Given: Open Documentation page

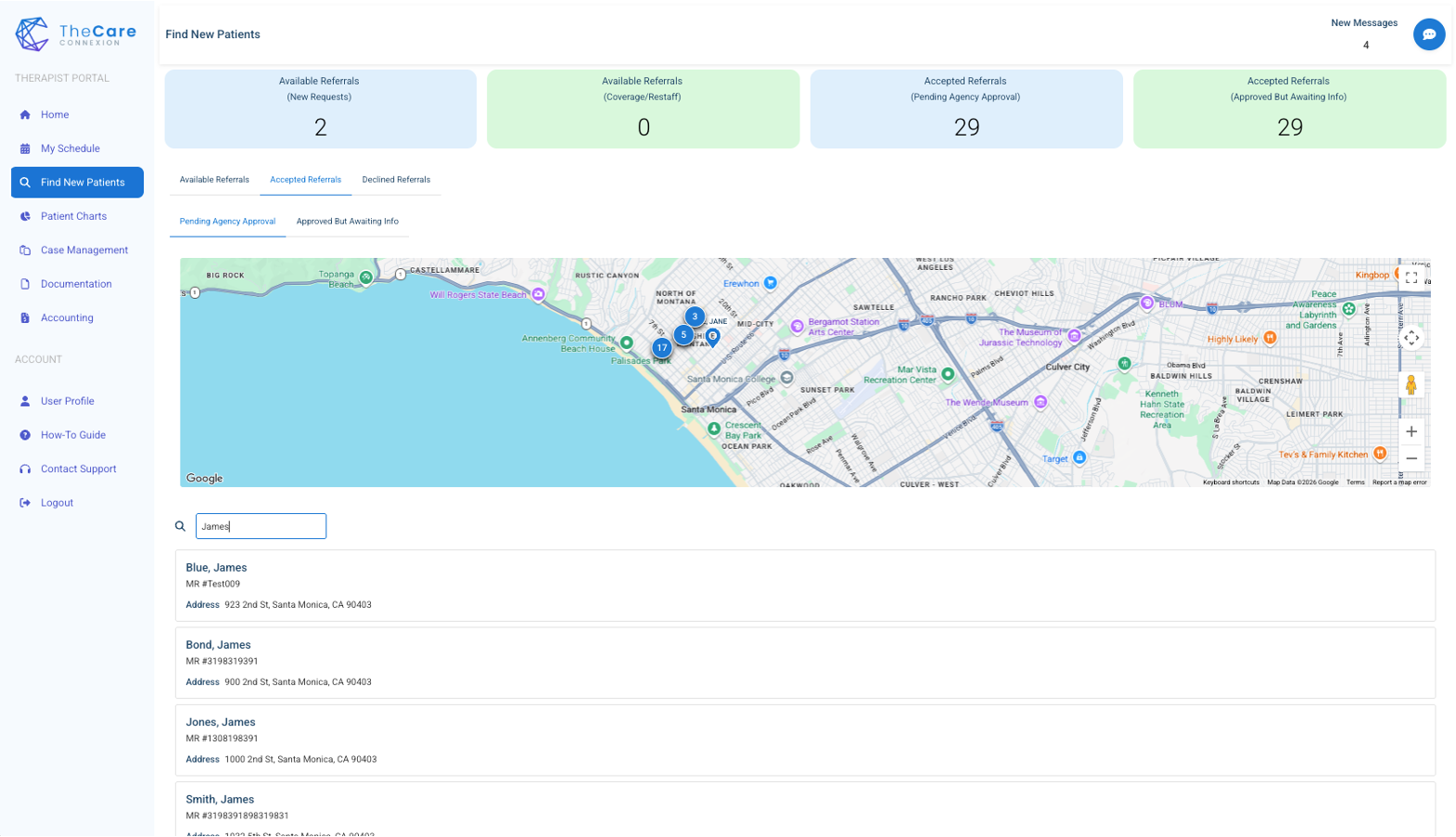Looking at the screenshot, I should 77,284.
